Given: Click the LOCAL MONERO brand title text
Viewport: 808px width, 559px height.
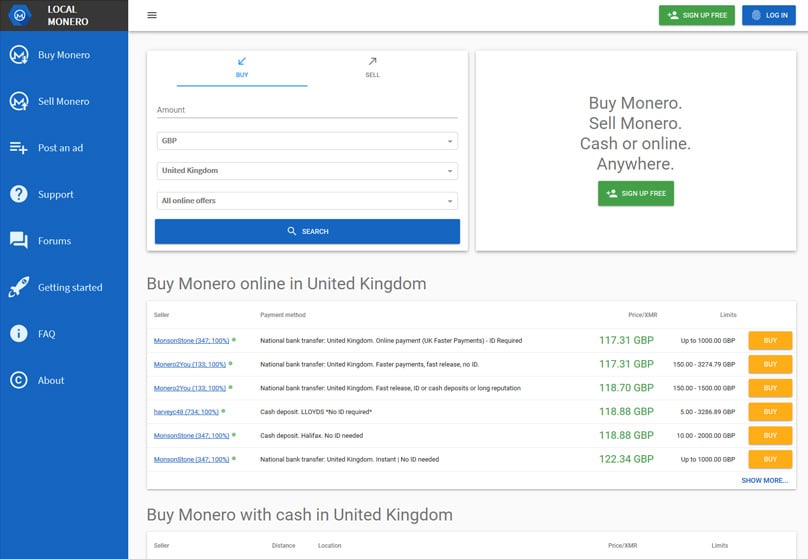Looking at the screenshot, I should (x=68, y=15).
